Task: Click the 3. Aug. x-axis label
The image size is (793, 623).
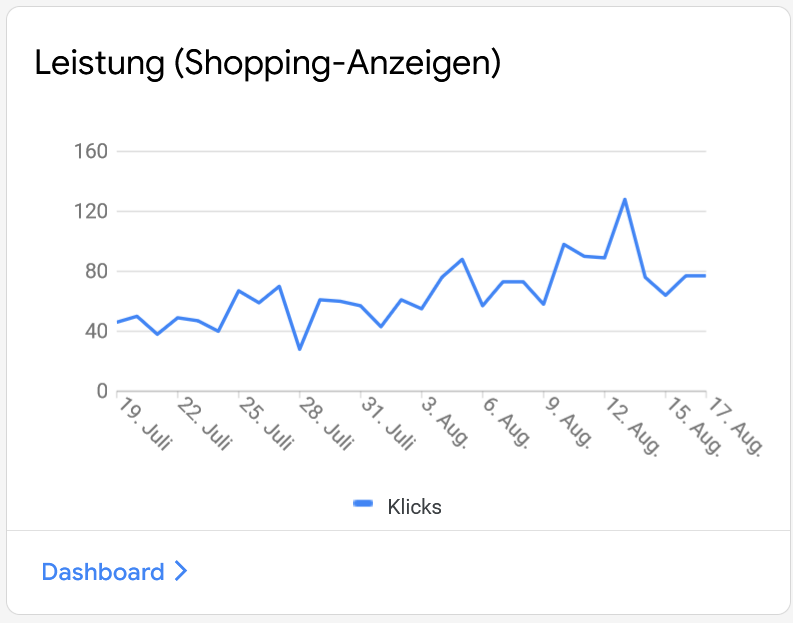Action: coord(446,422)
